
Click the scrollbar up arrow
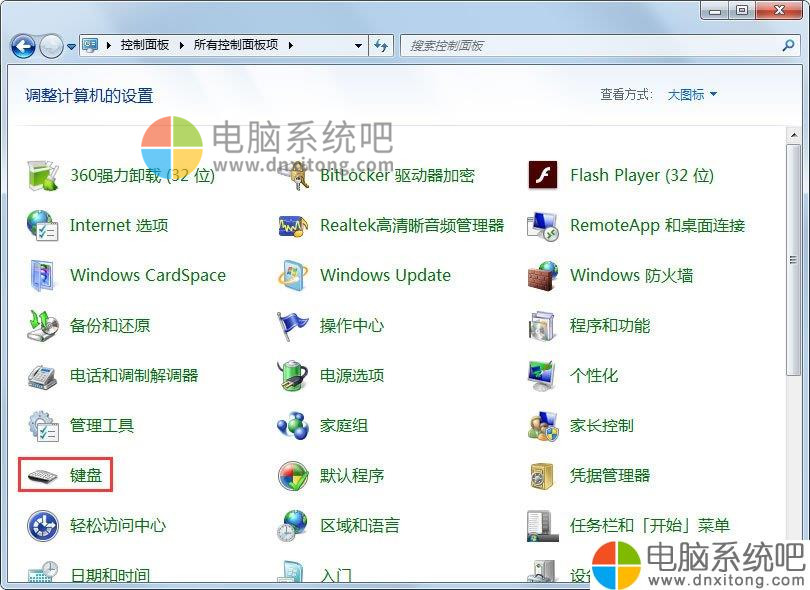click(793, 135)
